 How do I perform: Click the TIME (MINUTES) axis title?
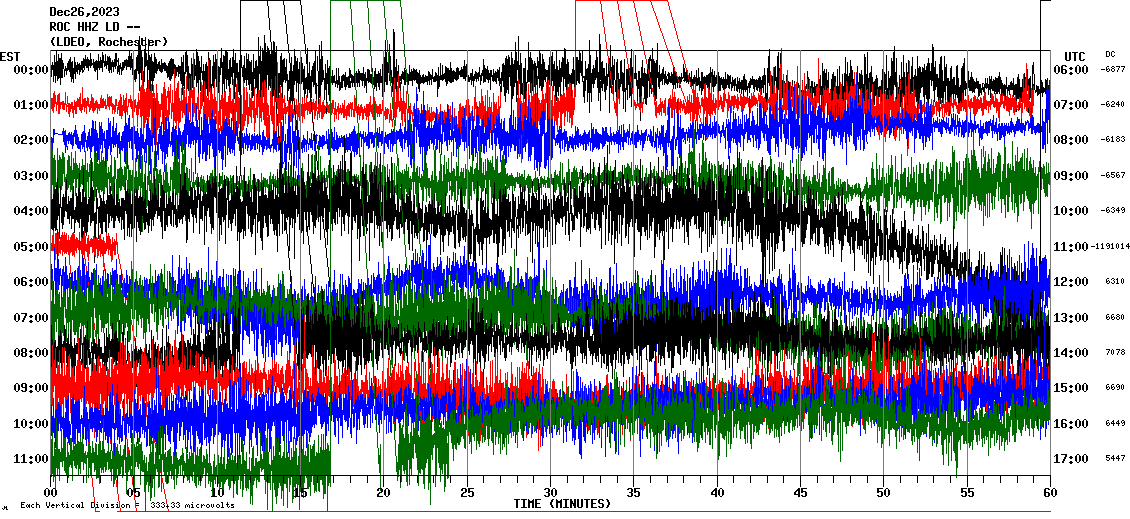tap(562, 504)
